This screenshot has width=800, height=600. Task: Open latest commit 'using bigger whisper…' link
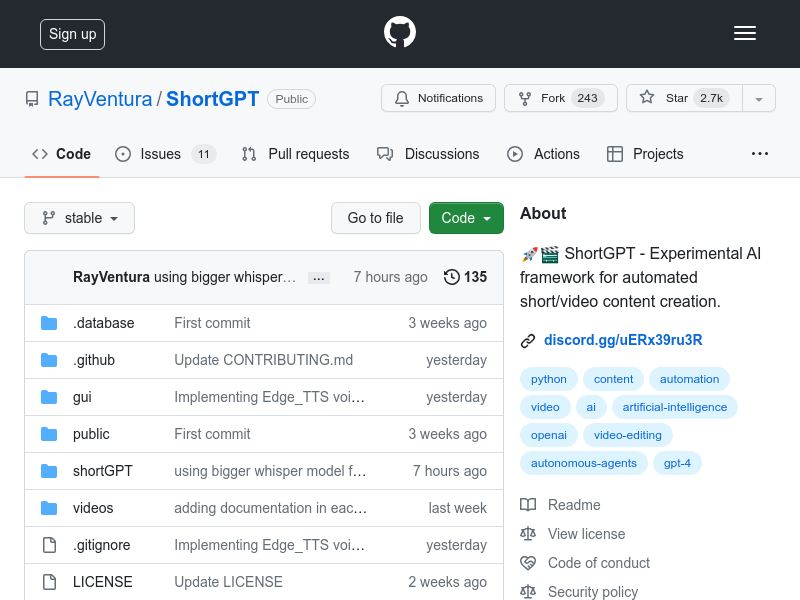coord(225,277)
